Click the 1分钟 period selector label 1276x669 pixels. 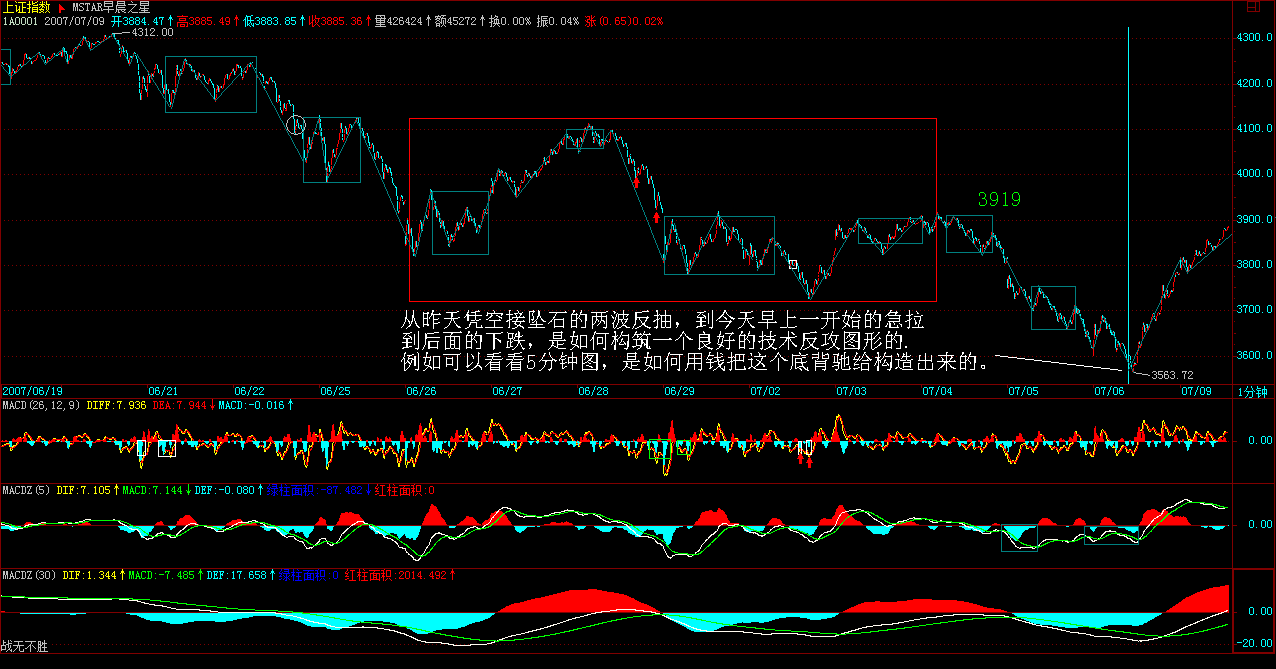(x=1254, y=391)
